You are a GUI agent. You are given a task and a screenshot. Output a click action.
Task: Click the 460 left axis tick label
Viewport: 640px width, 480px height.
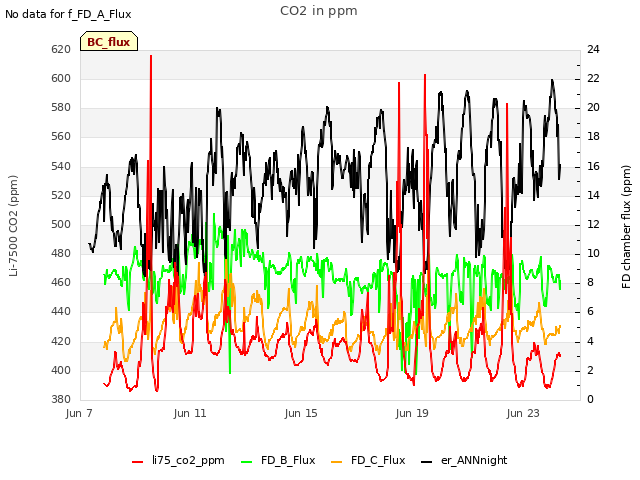(61, 282)
